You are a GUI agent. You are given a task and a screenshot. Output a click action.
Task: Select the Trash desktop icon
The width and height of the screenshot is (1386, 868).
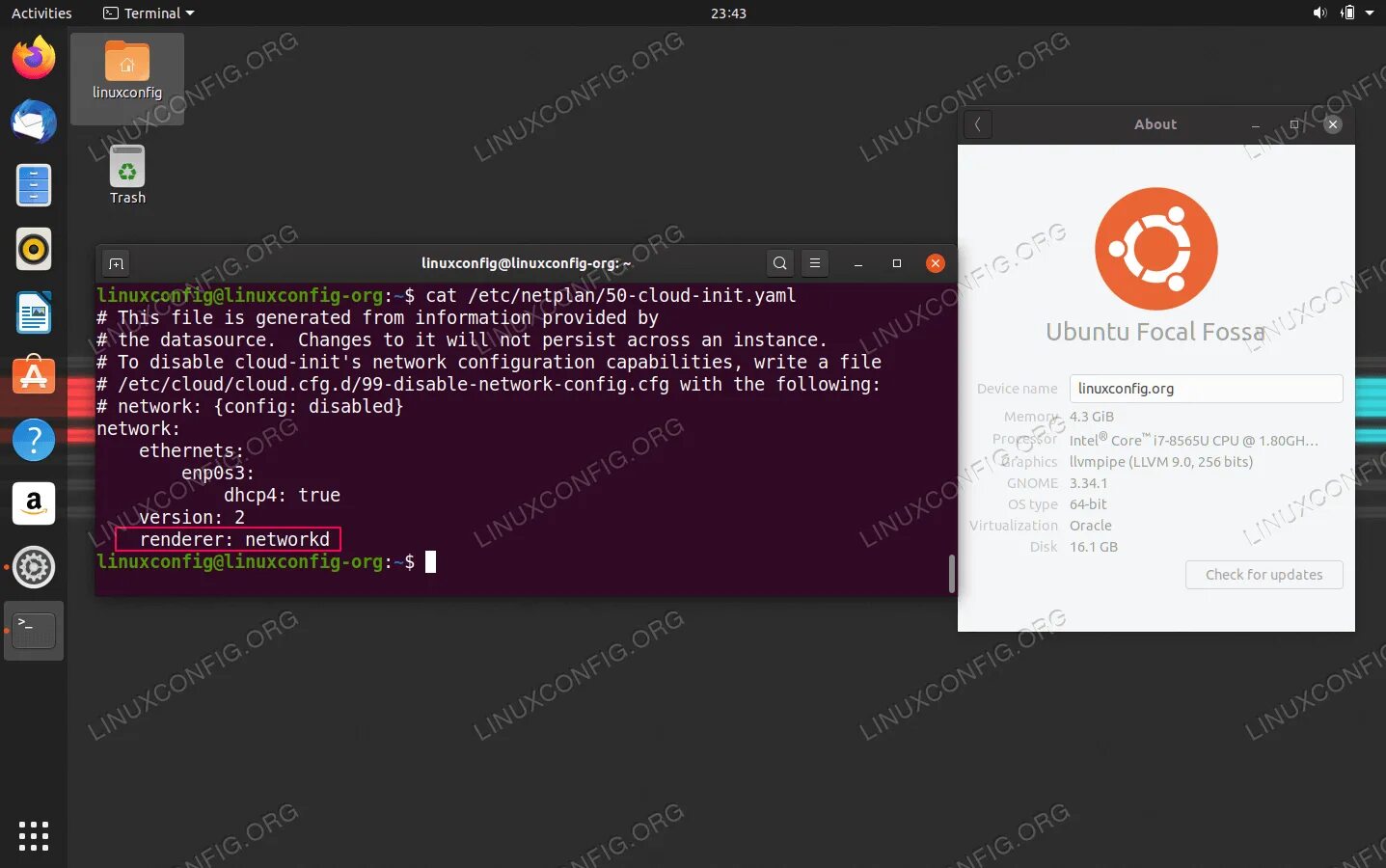pyautogui.click(x=127, y=176)
